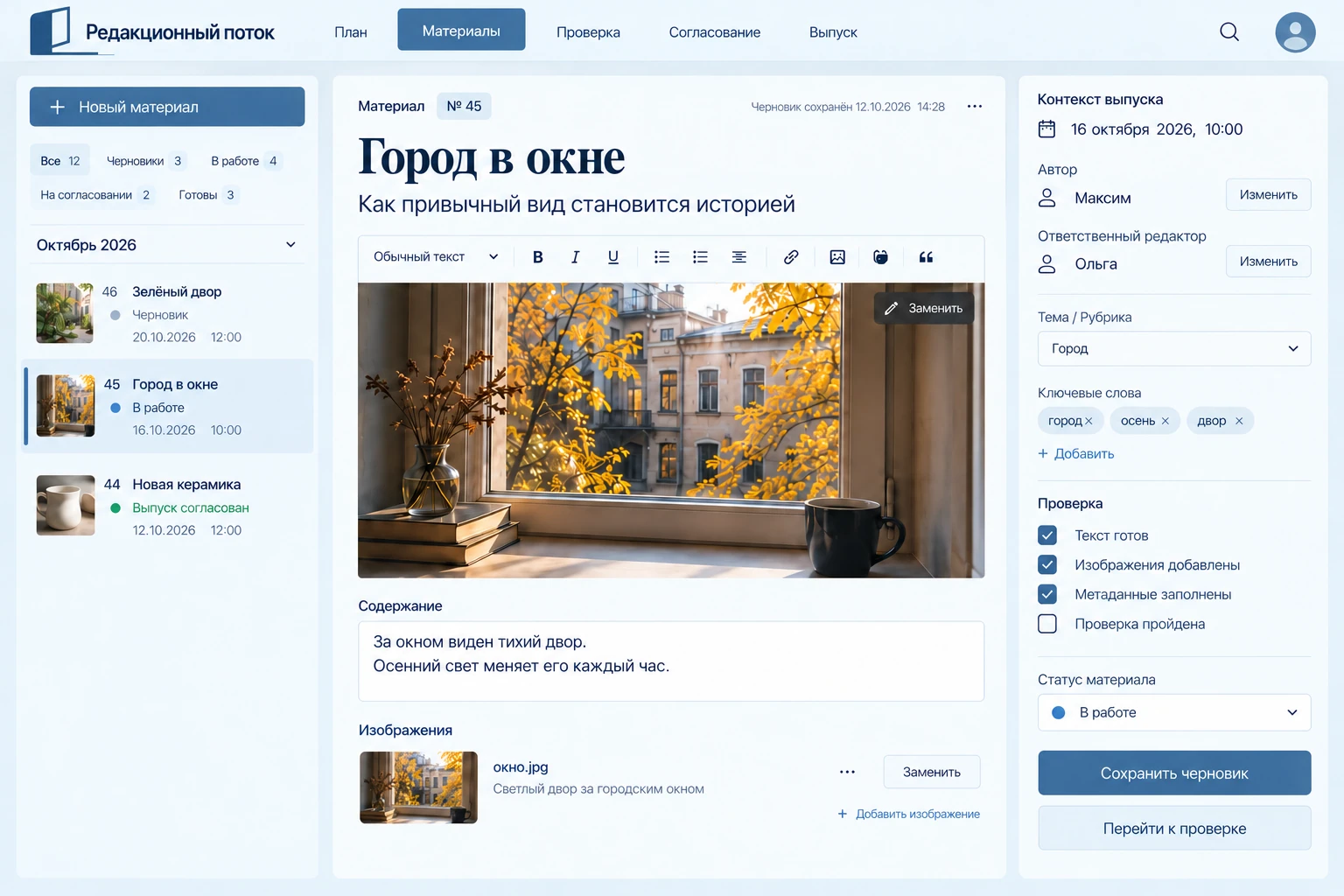
Task: Center-align the text
Action: coord(739,256)
